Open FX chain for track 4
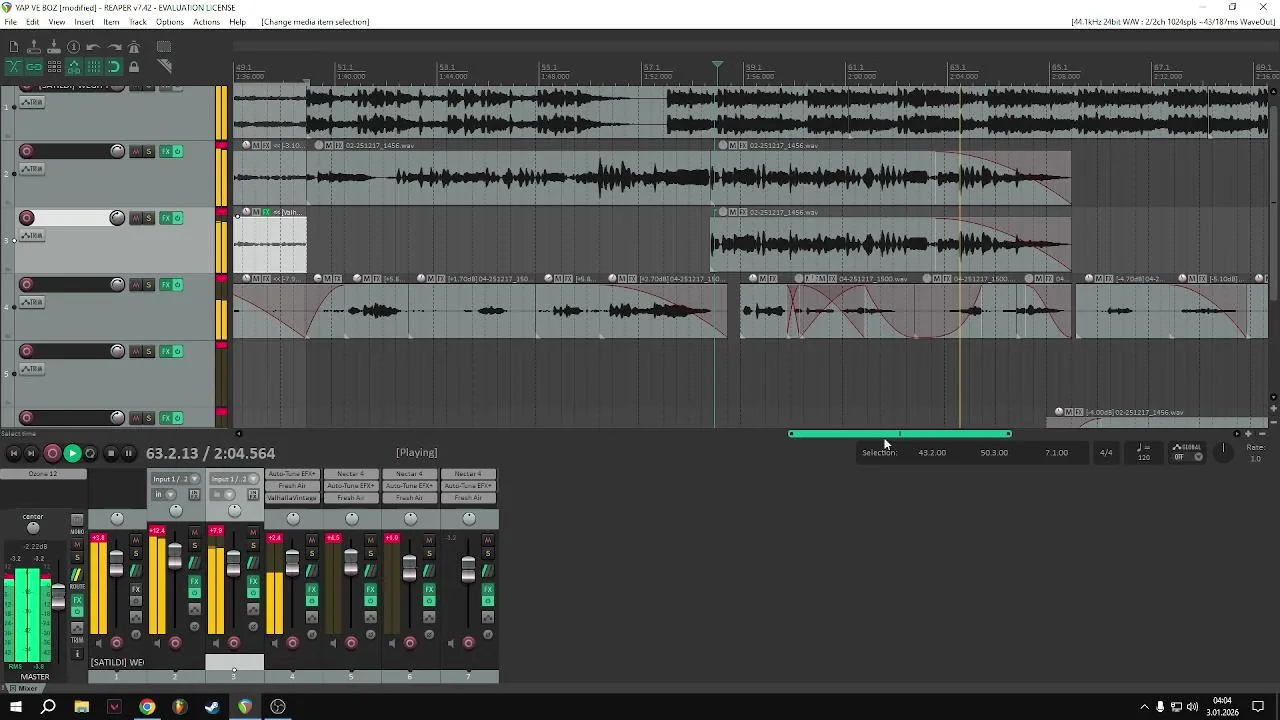 click(166, 284)
